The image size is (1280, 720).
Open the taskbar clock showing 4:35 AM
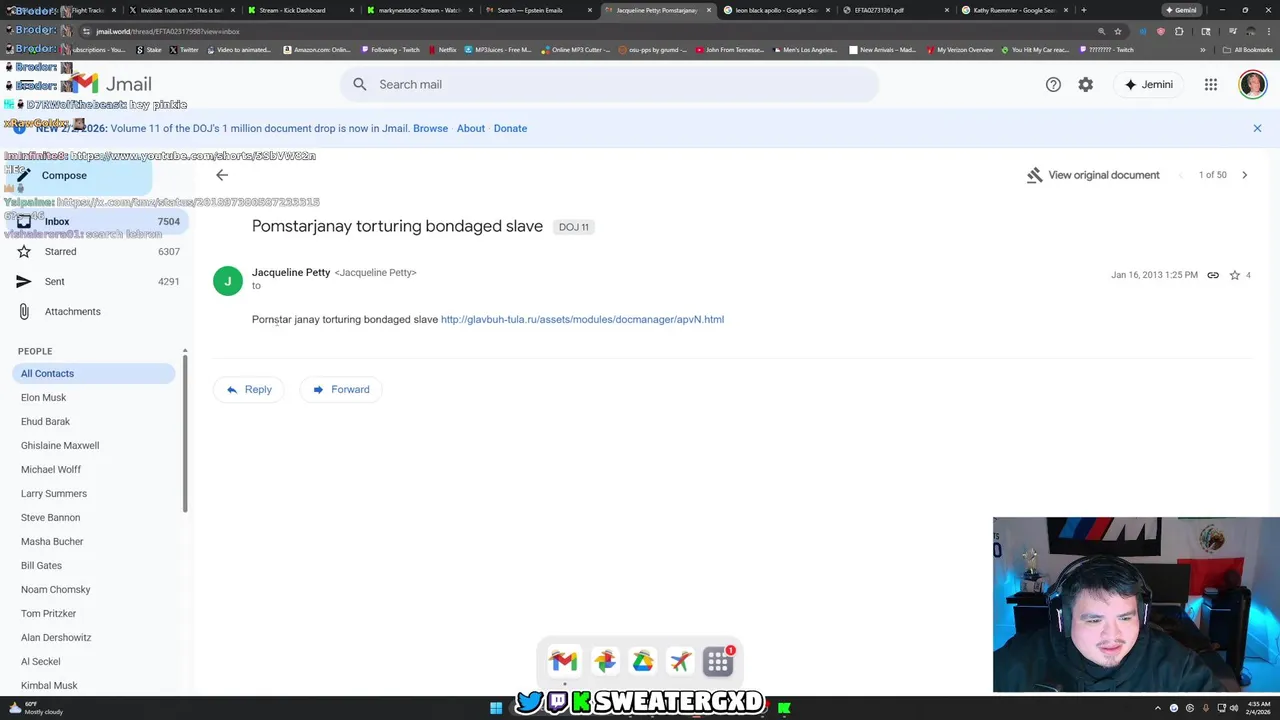coord(1257,708)
